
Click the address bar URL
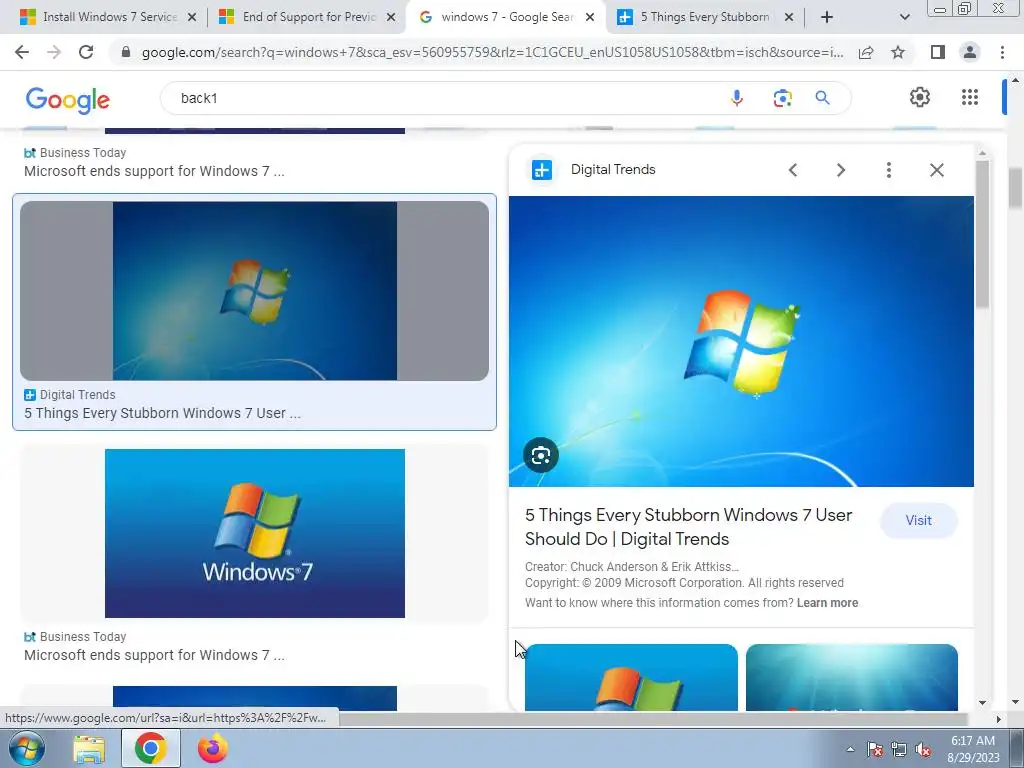click(492, 52)
